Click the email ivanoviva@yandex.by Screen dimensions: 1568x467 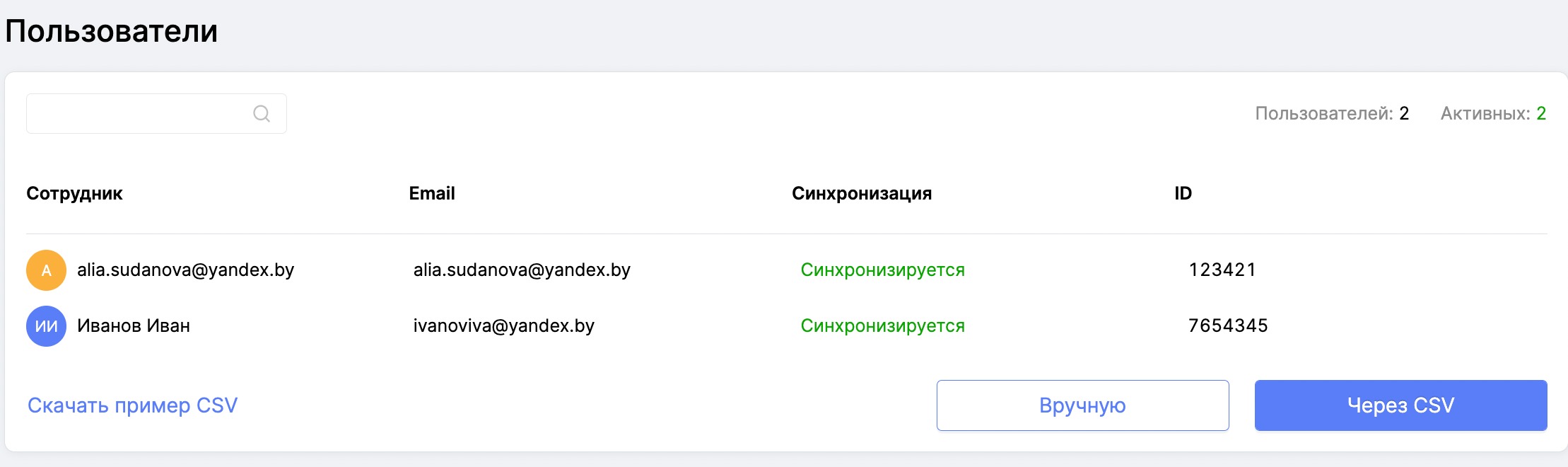[503, 325]
